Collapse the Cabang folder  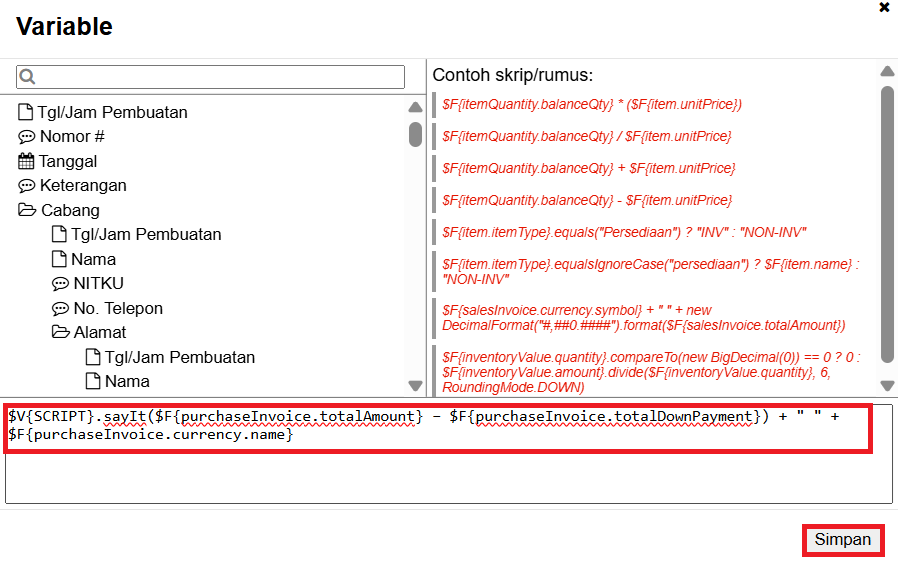click(26, 210)
